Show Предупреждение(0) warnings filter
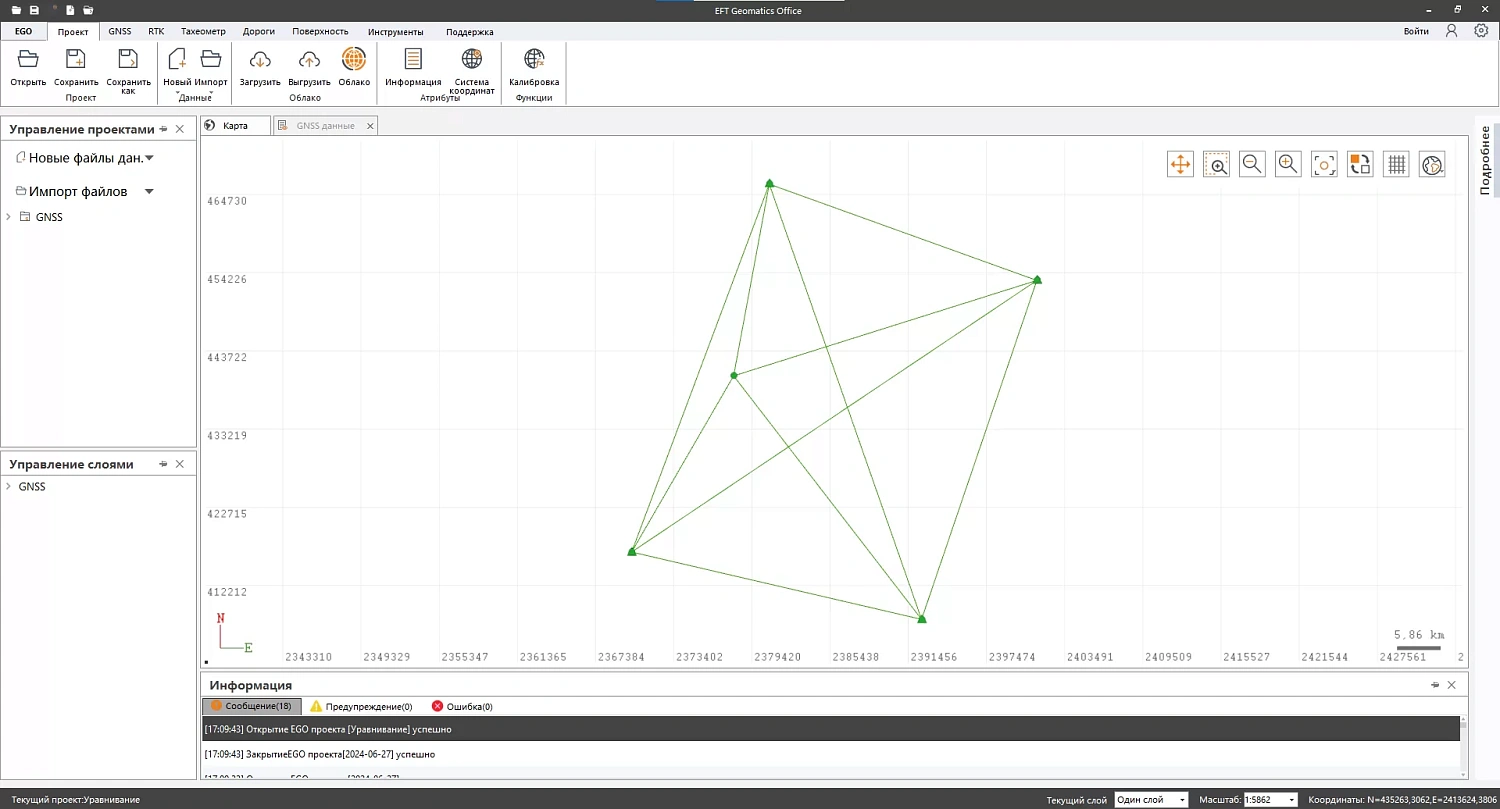 point(360,707)
